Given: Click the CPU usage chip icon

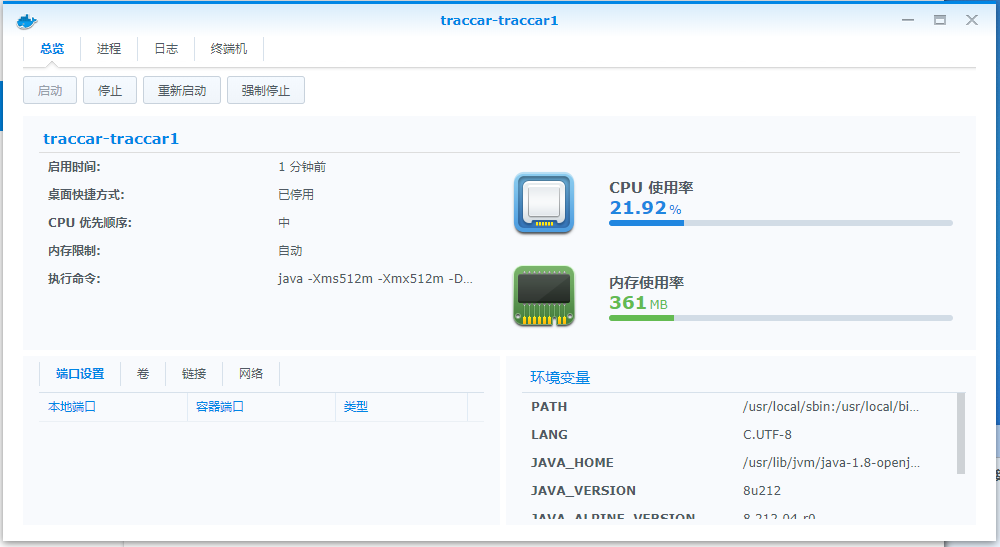Looking at the screenshot, I should point(544,203).
